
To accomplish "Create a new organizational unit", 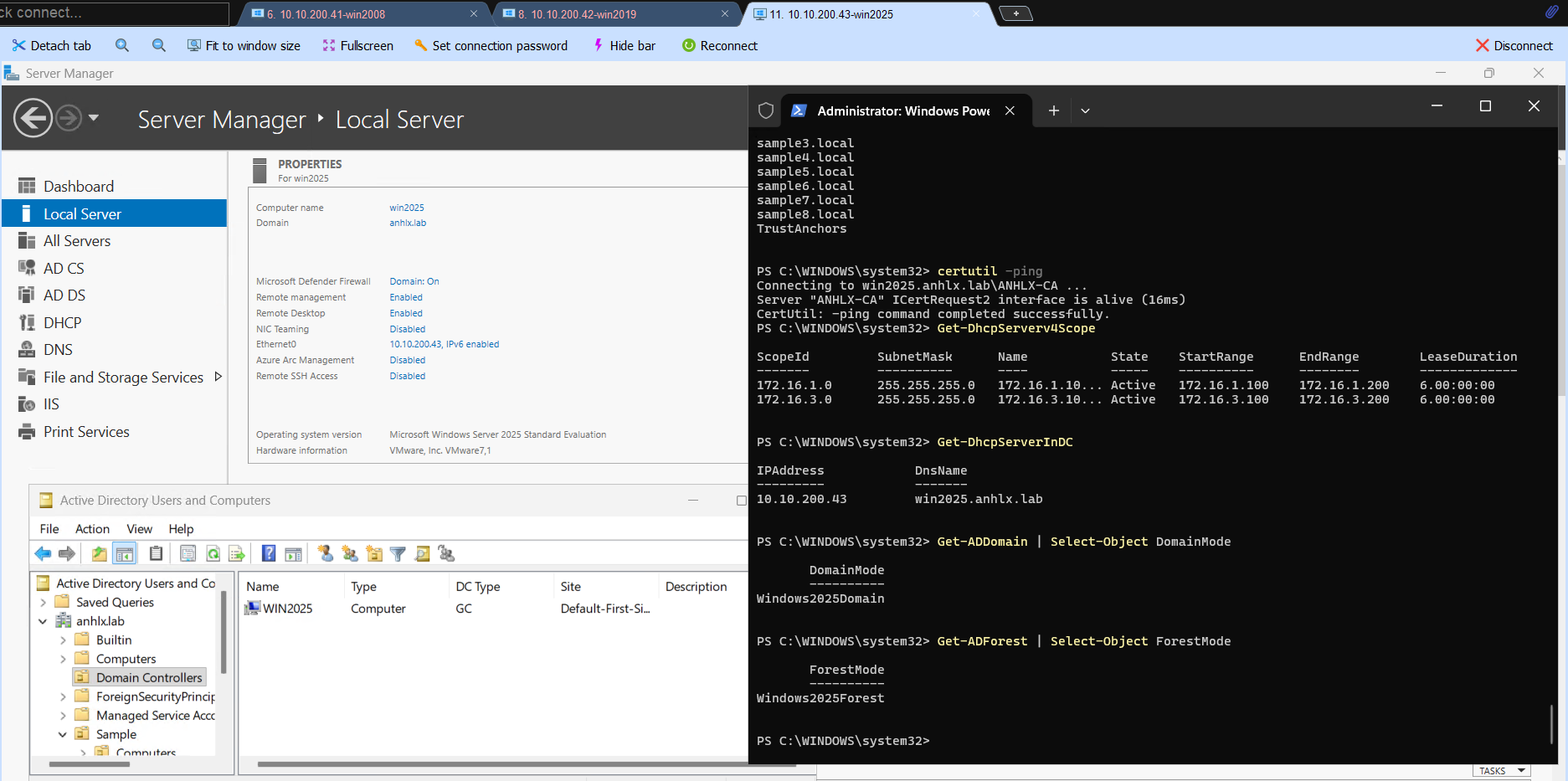I will coord(374,553).
